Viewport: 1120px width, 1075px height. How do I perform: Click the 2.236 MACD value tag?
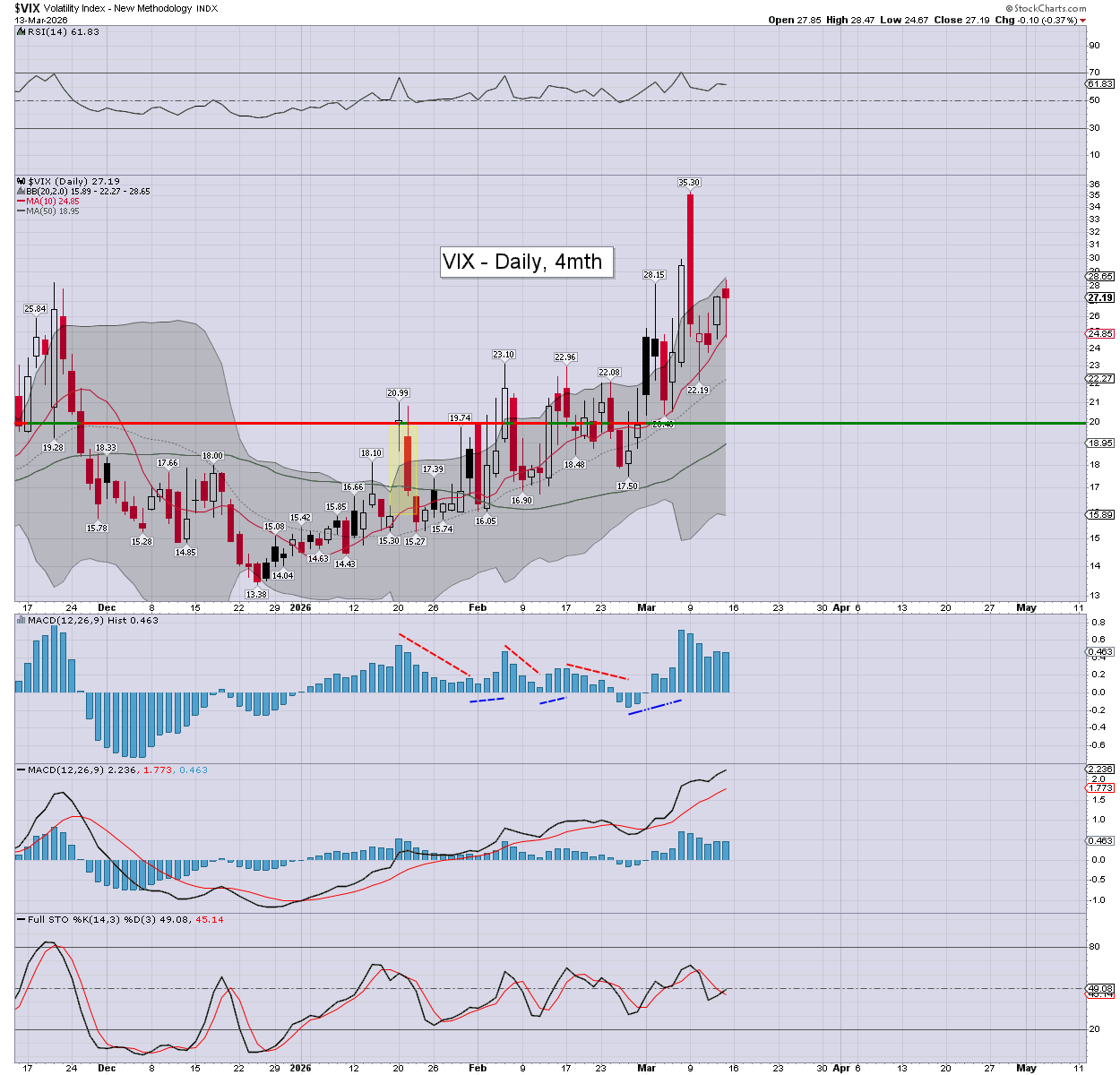tap(1099, 770)
